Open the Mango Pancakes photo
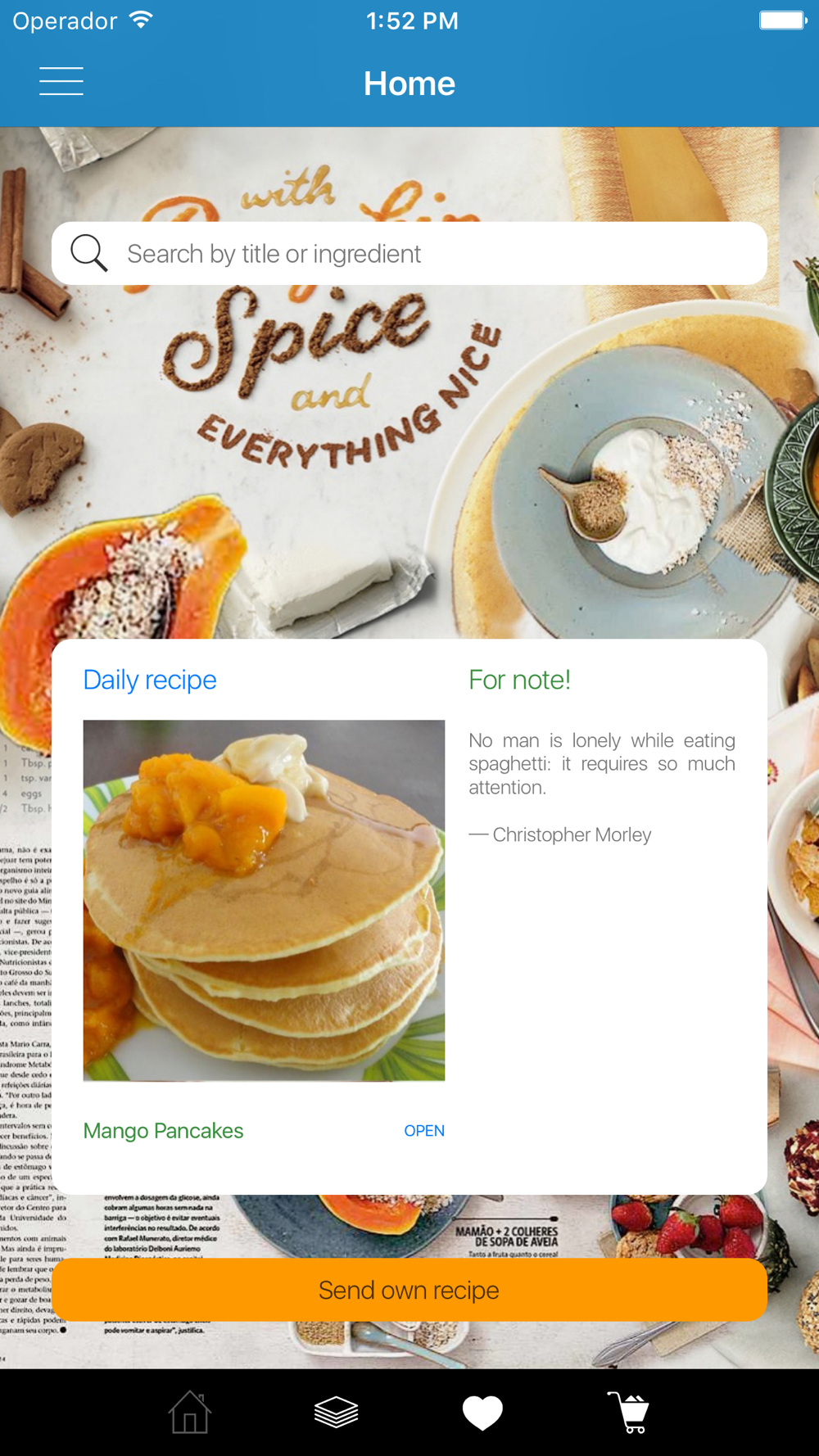 tap(264, 900)
